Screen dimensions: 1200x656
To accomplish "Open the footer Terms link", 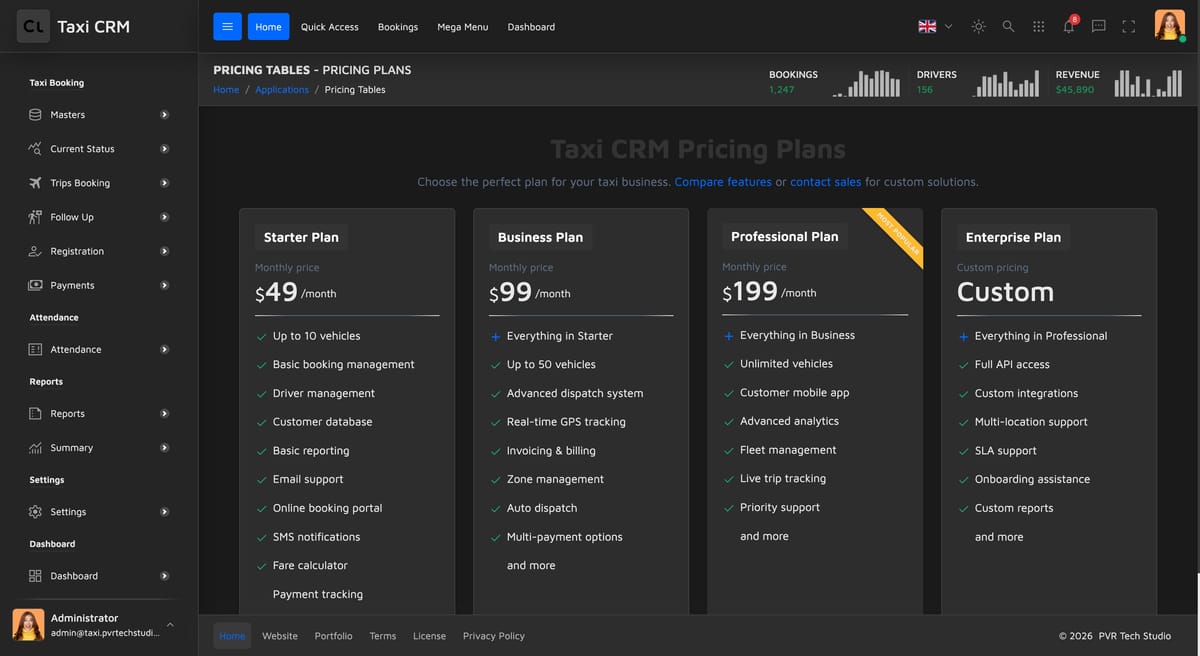I will coord(383,636).
